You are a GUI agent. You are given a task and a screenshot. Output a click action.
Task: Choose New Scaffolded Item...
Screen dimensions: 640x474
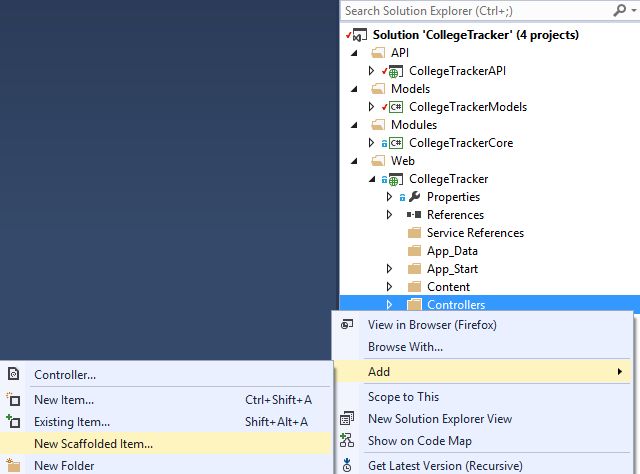(93, 444)
